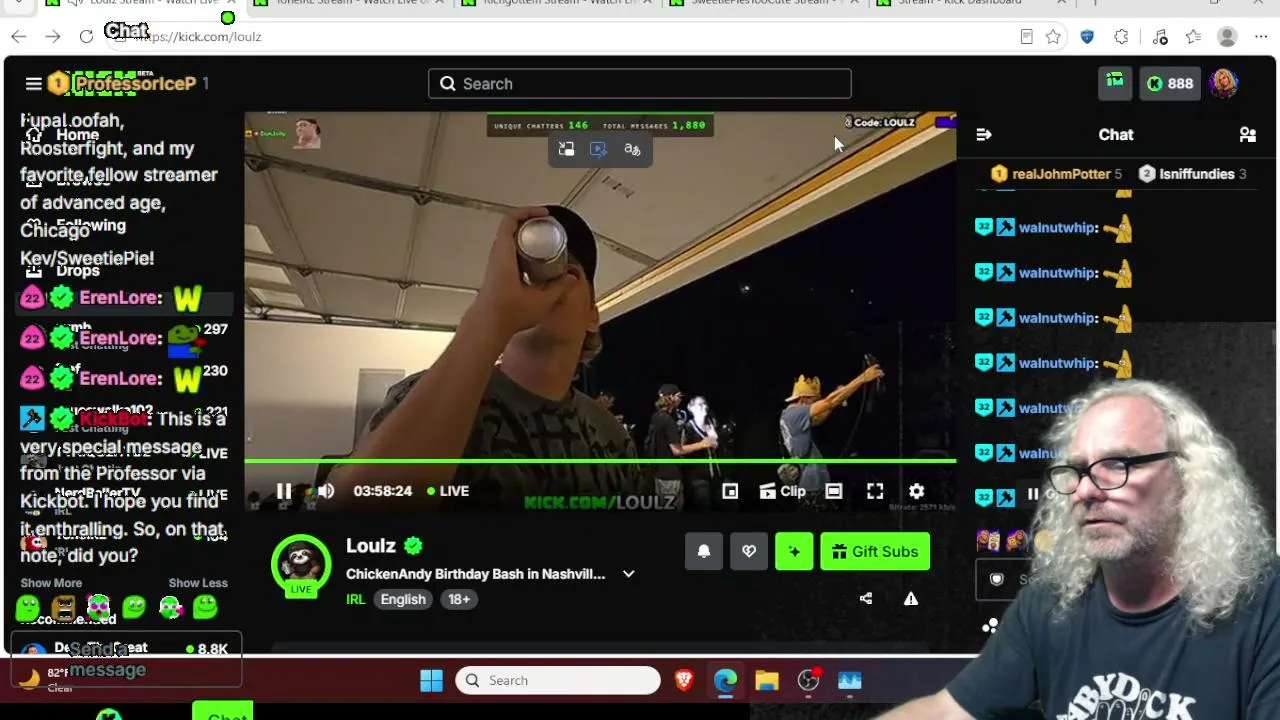Mute the stream volume speaker icon
The image size is (1280, 720).
click(x=326, y=491)
